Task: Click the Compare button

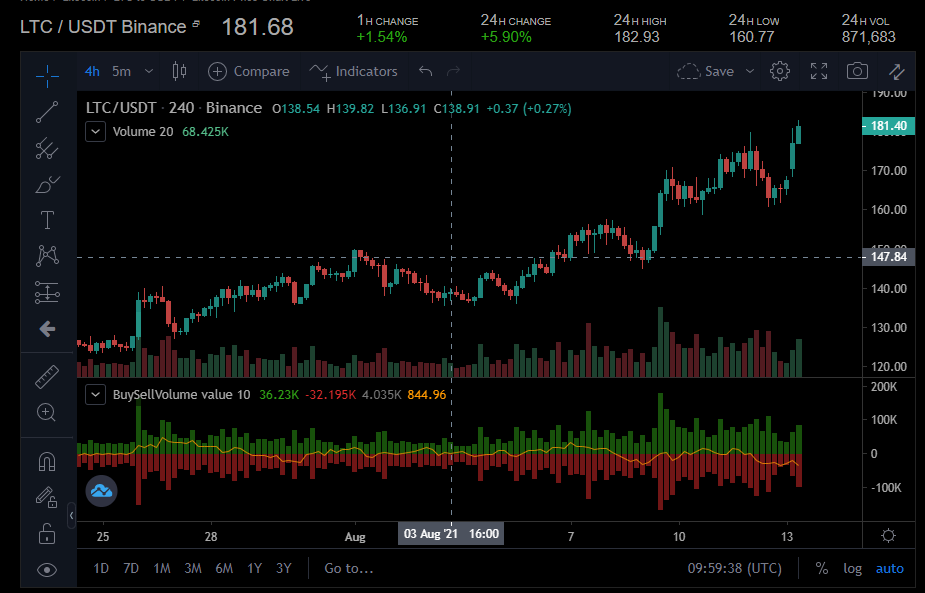Action: 249,71
